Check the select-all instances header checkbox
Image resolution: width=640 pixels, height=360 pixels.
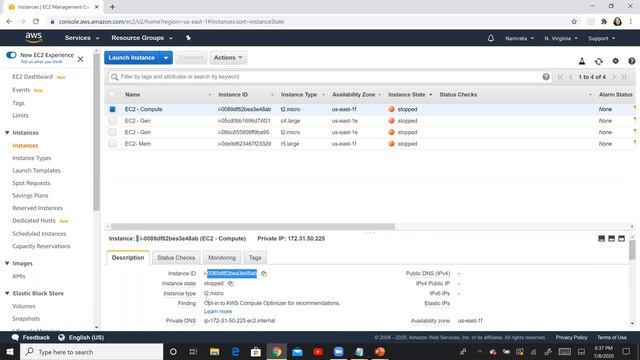tap(112, 95)
